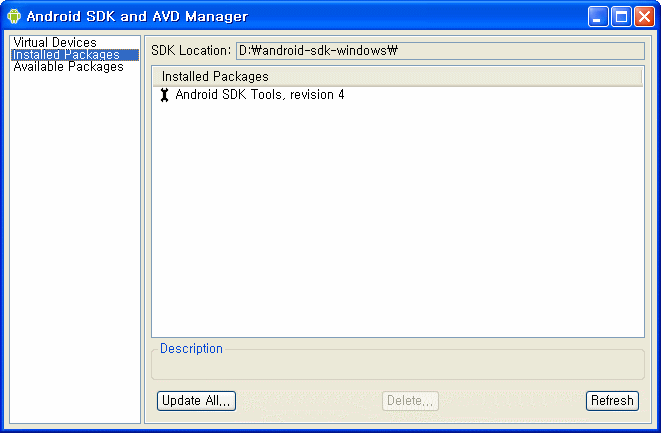
Task: Refresh the installed packages list
Action: 612,401
